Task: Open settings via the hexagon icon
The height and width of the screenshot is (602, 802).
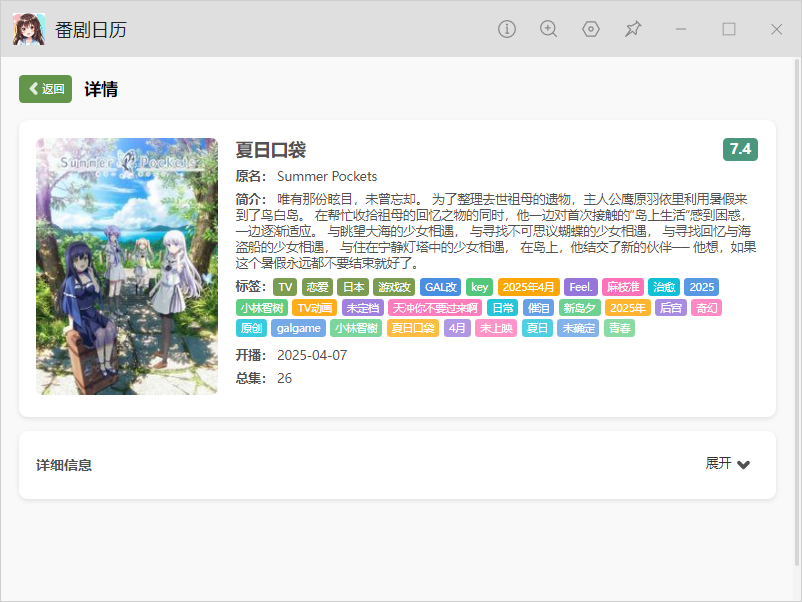Action: (591, 29)
